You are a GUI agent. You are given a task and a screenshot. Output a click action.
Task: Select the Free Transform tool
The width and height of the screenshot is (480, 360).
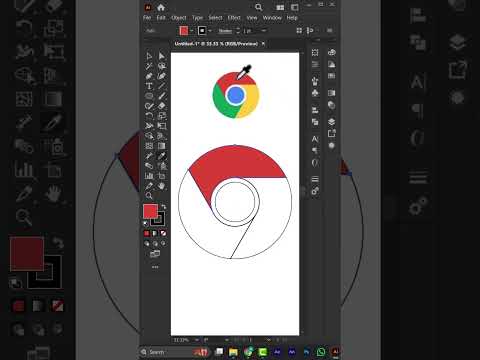[x=162, y=126]
